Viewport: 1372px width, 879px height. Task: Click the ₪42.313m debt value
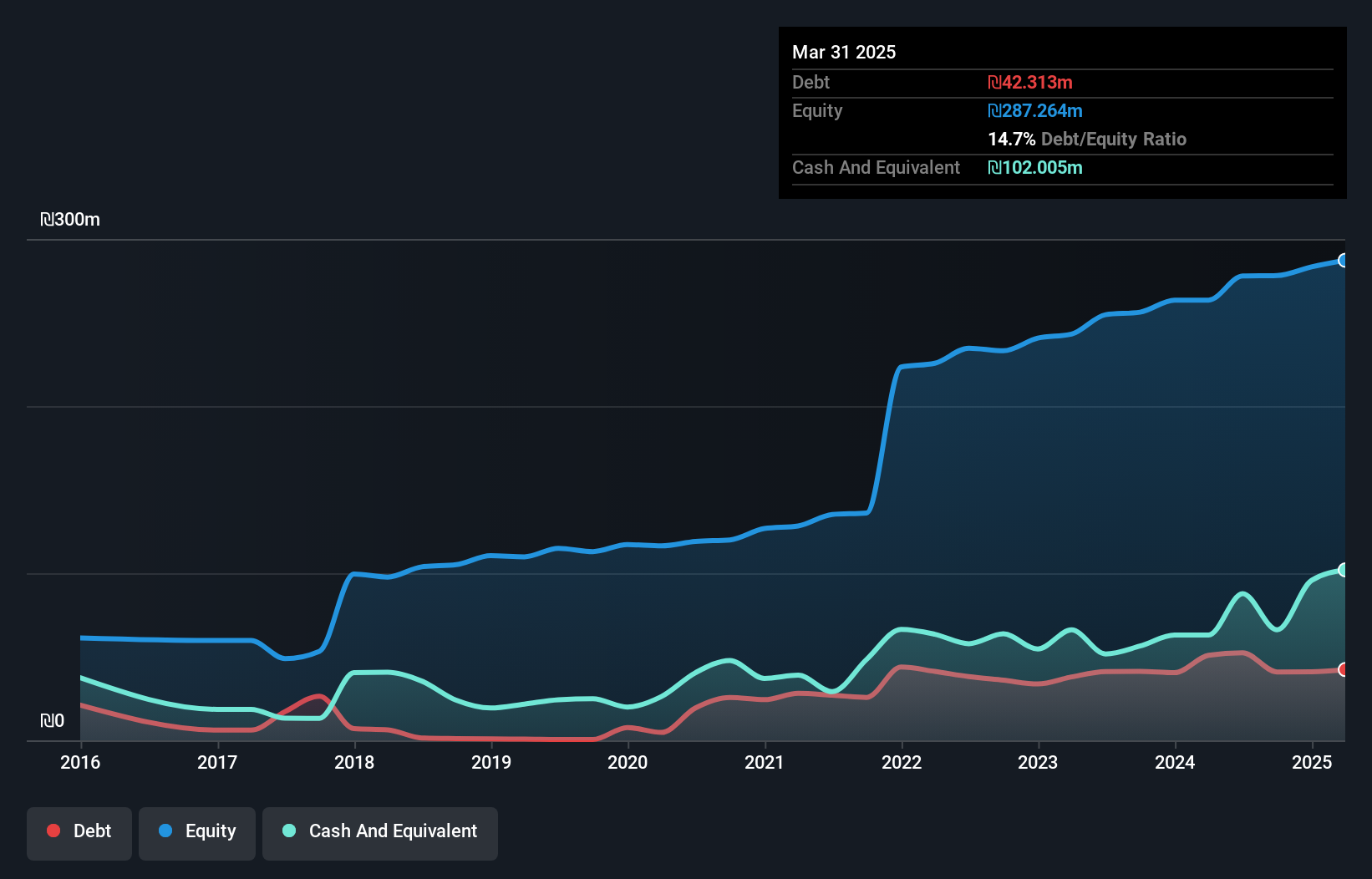(x=1030, y=82)
